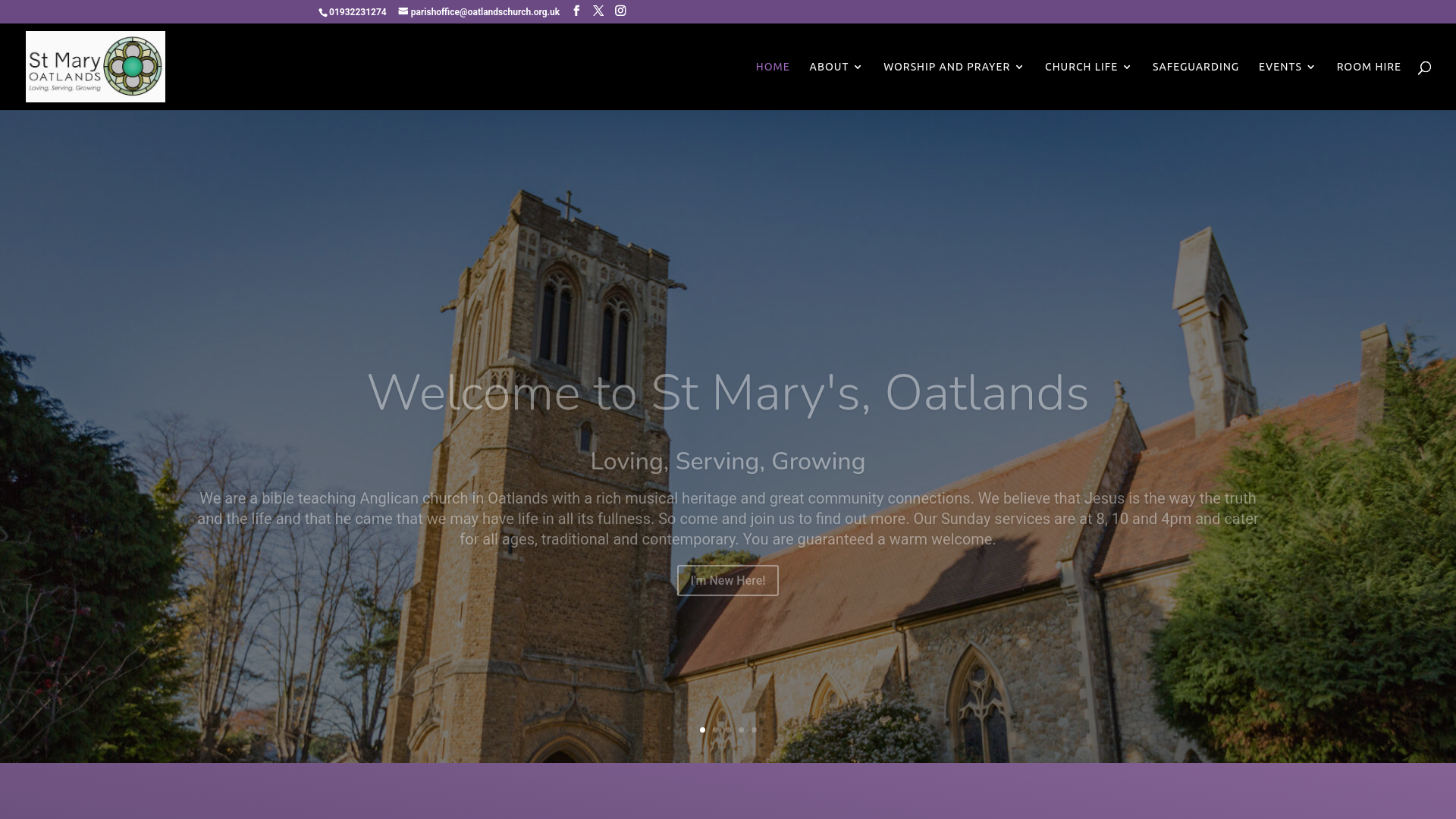Expand the WORSHIP AND PRAYER dropdown menu

click(x=953, y=67)
